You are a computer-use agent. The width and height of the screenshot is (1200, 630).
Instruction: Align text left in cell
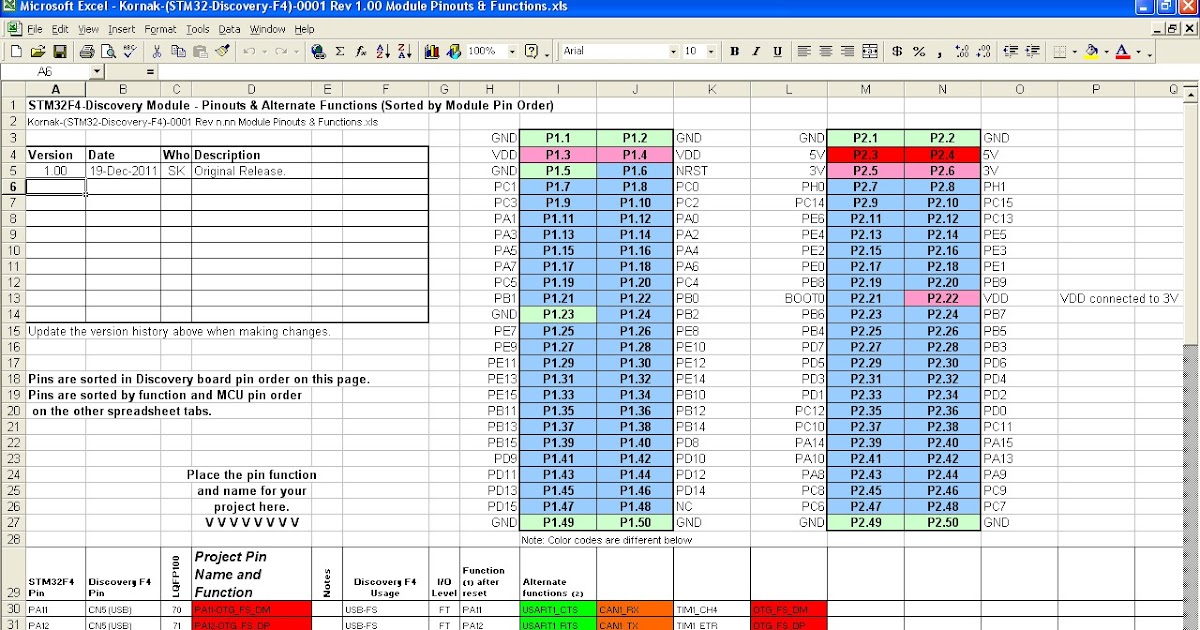pyautogui.click(x=805, y=51)
